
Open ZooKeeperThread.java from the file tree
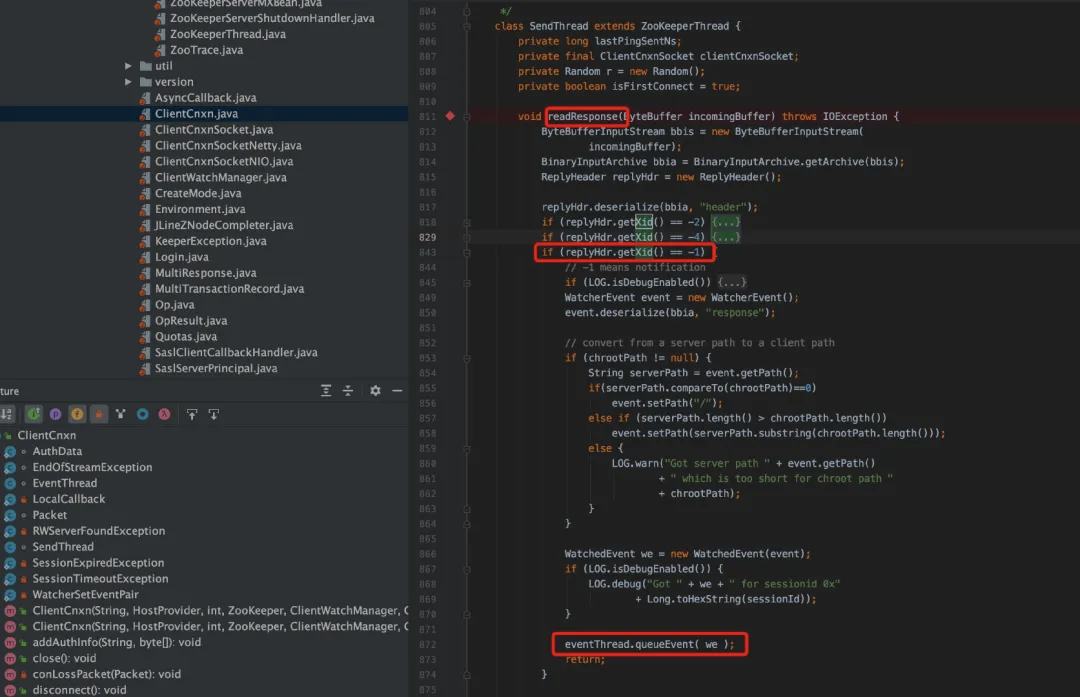[x=228, y=34]
